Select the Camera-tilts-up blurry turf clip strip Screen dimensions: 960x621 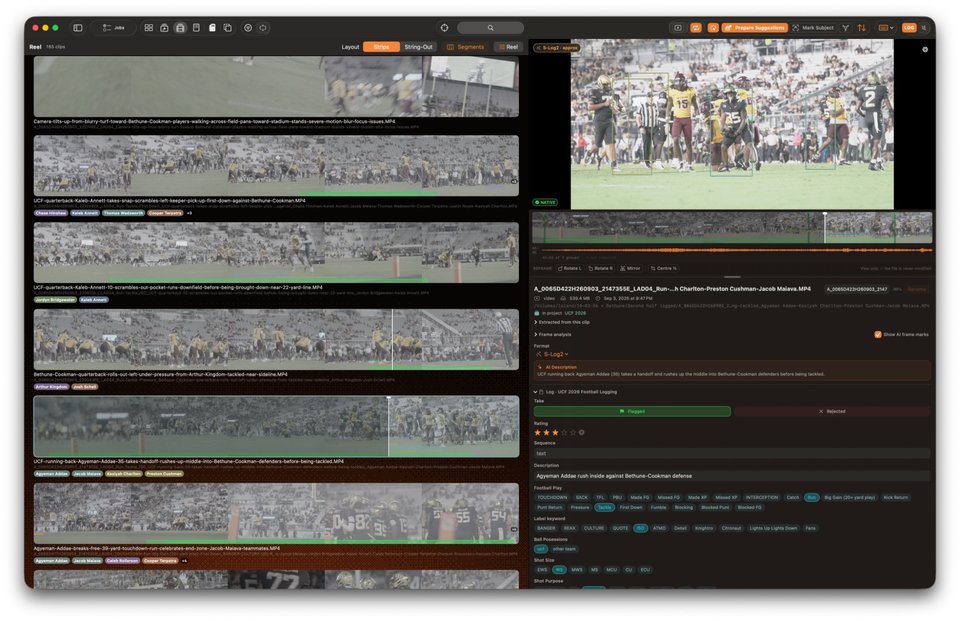click(276, 86)
